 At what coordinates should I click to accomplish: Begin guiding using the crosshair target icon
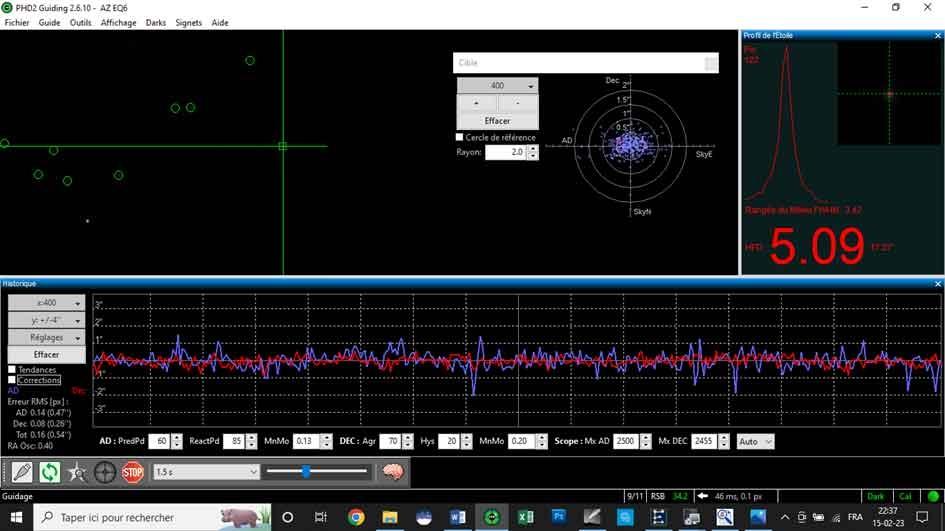(105, 472)
